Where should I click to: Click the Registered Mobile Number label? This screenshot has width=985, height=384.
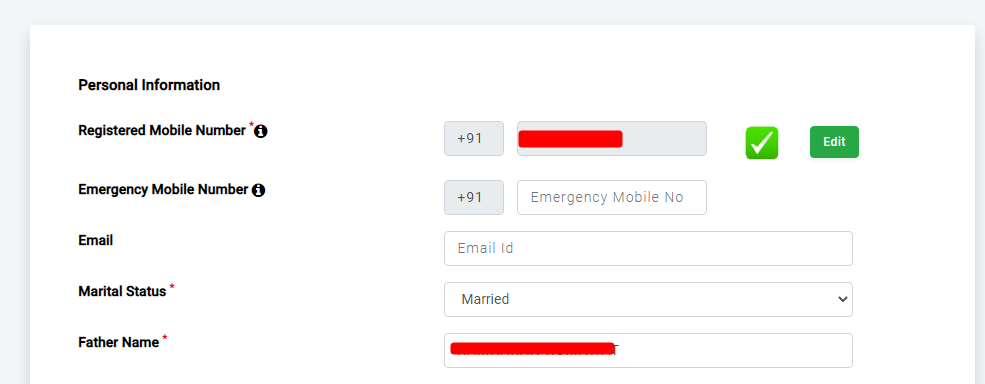point(162,131)
